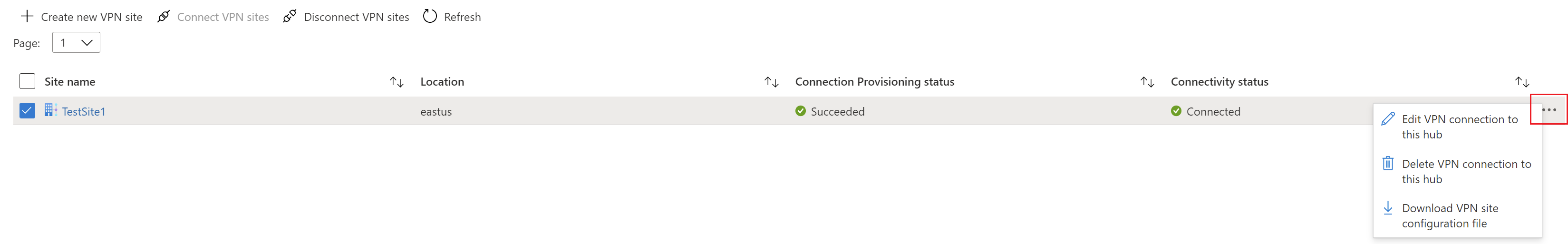Choose Delete VPN connection to this hub
Screen dimensions: 1568x244
(x=1466, y=171)
